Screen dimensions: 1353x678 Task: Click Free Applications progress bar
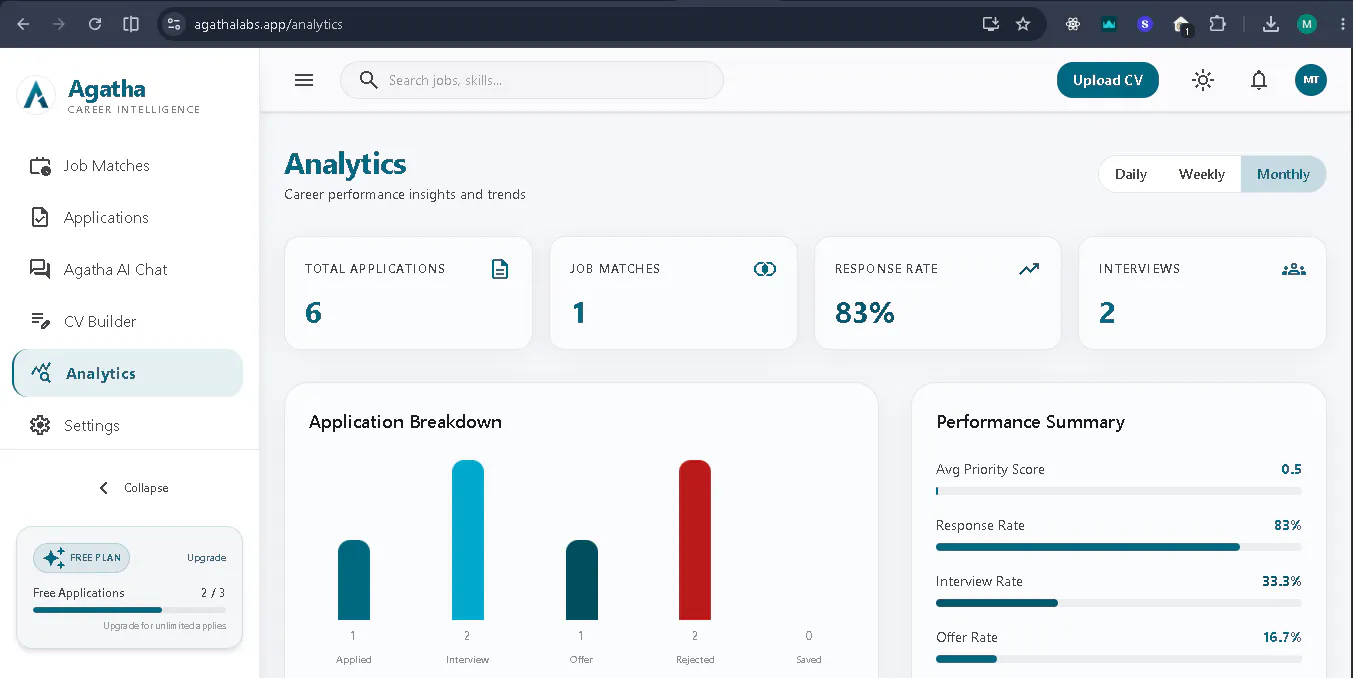(x=129, y=609)
